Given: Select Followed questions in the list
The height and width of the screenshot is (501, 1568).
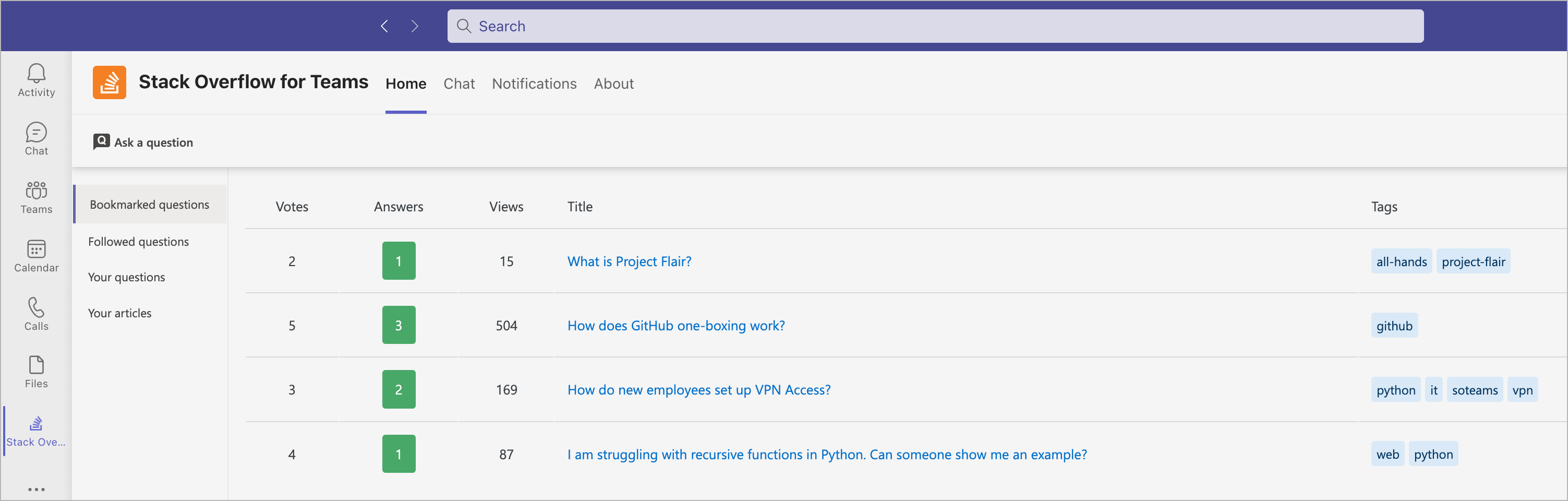Looking at the screenshot, I should coord(139,242).
